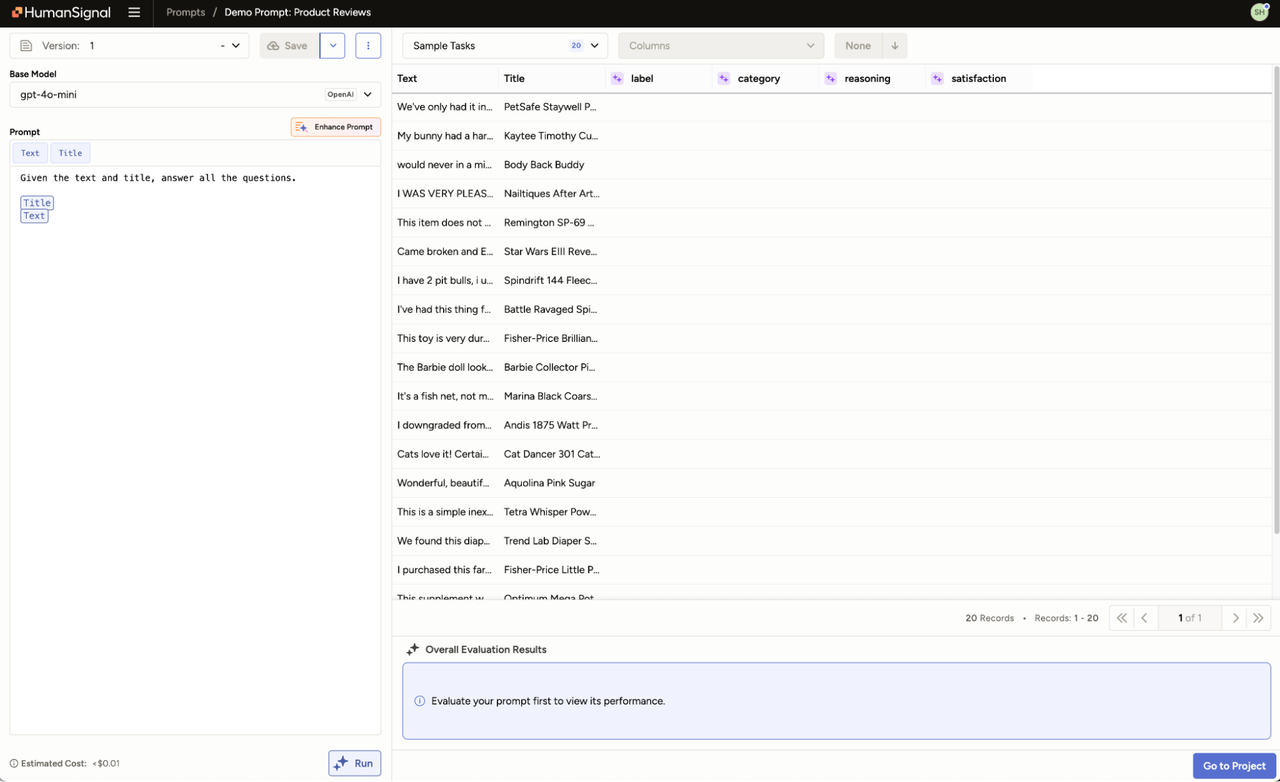This screenshot has width=1280, height=782.
Task: Click the reasoning column header
Action: [869, 78]
